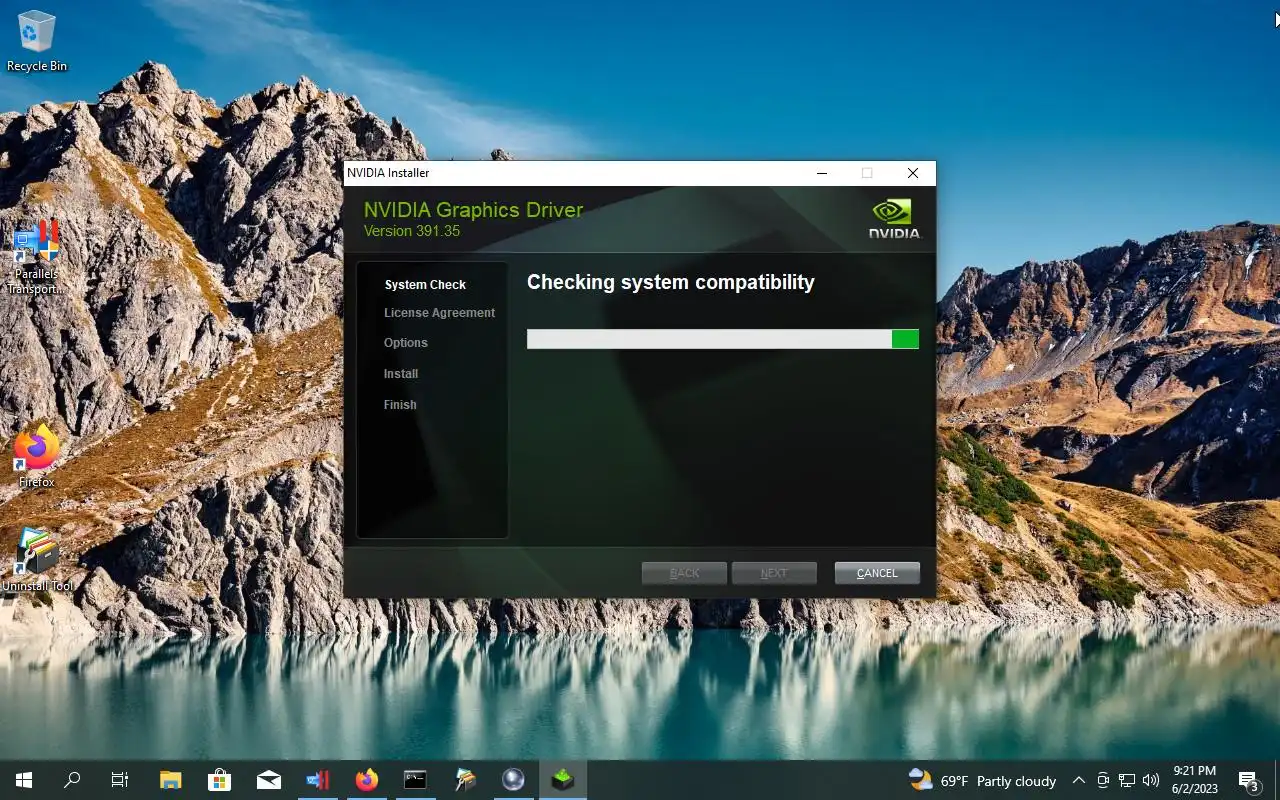The width and height of the screenshot is (1280, 800).
Task: Select the Options step
Action: tap(405, 343)
